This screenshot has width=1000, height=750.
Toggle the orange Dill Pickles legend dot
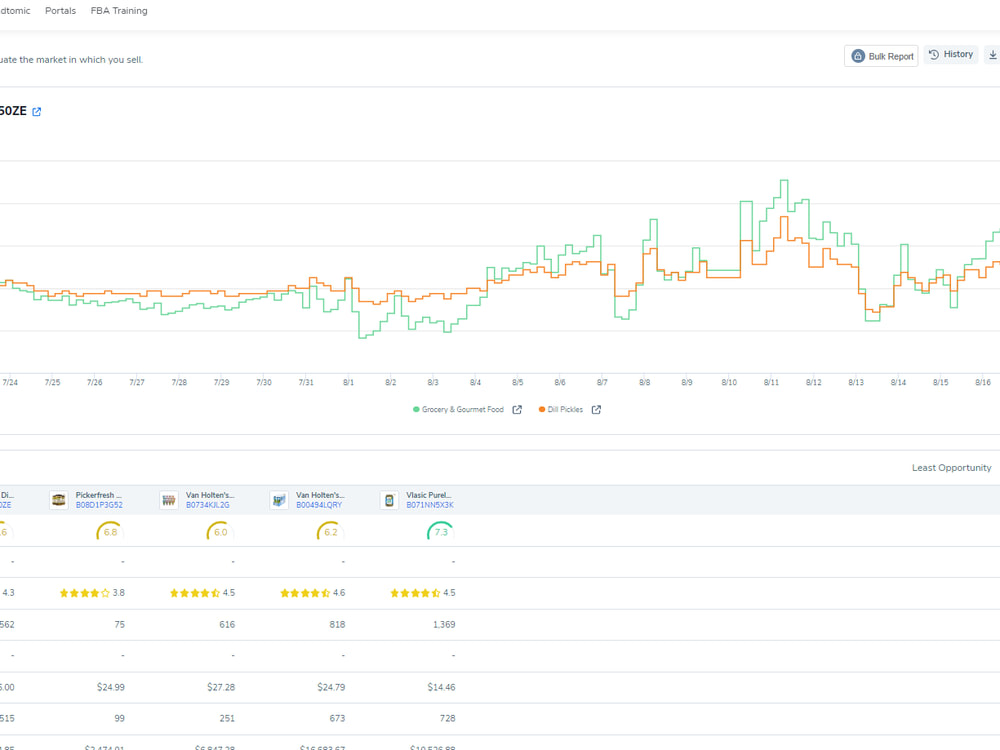point(542,409)
